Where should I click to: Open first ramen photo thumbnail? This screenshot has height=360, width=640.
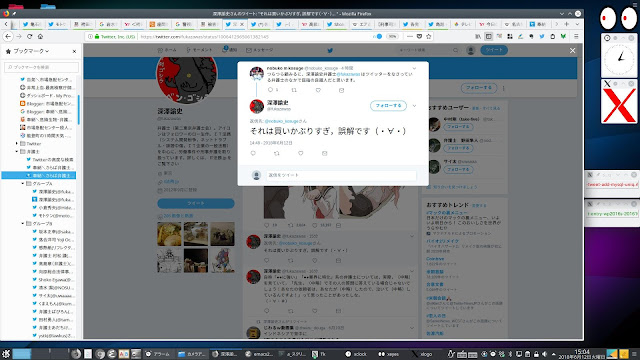pyautogui.click(x=169, y=234)
